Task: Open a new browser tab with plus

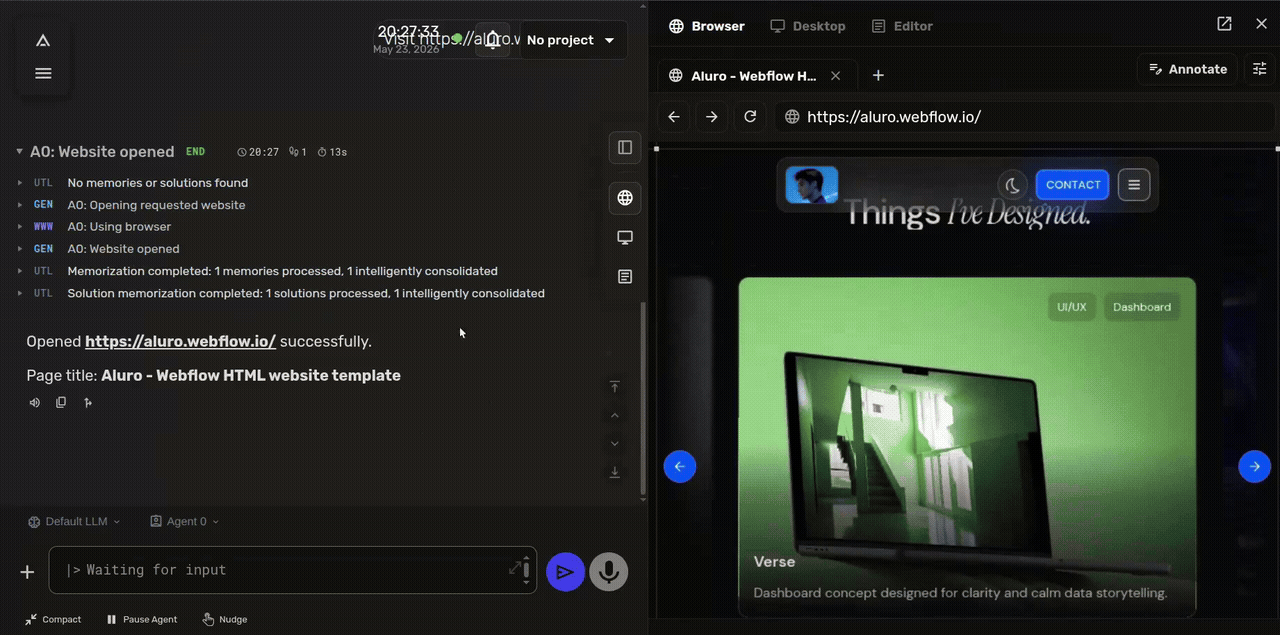Action: tap(878, 75)
